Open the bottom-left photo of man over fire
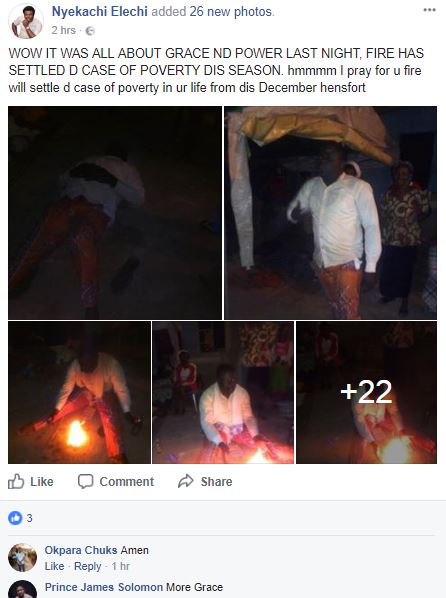This screenshot has height=598, width=446. tap(79, 392)
